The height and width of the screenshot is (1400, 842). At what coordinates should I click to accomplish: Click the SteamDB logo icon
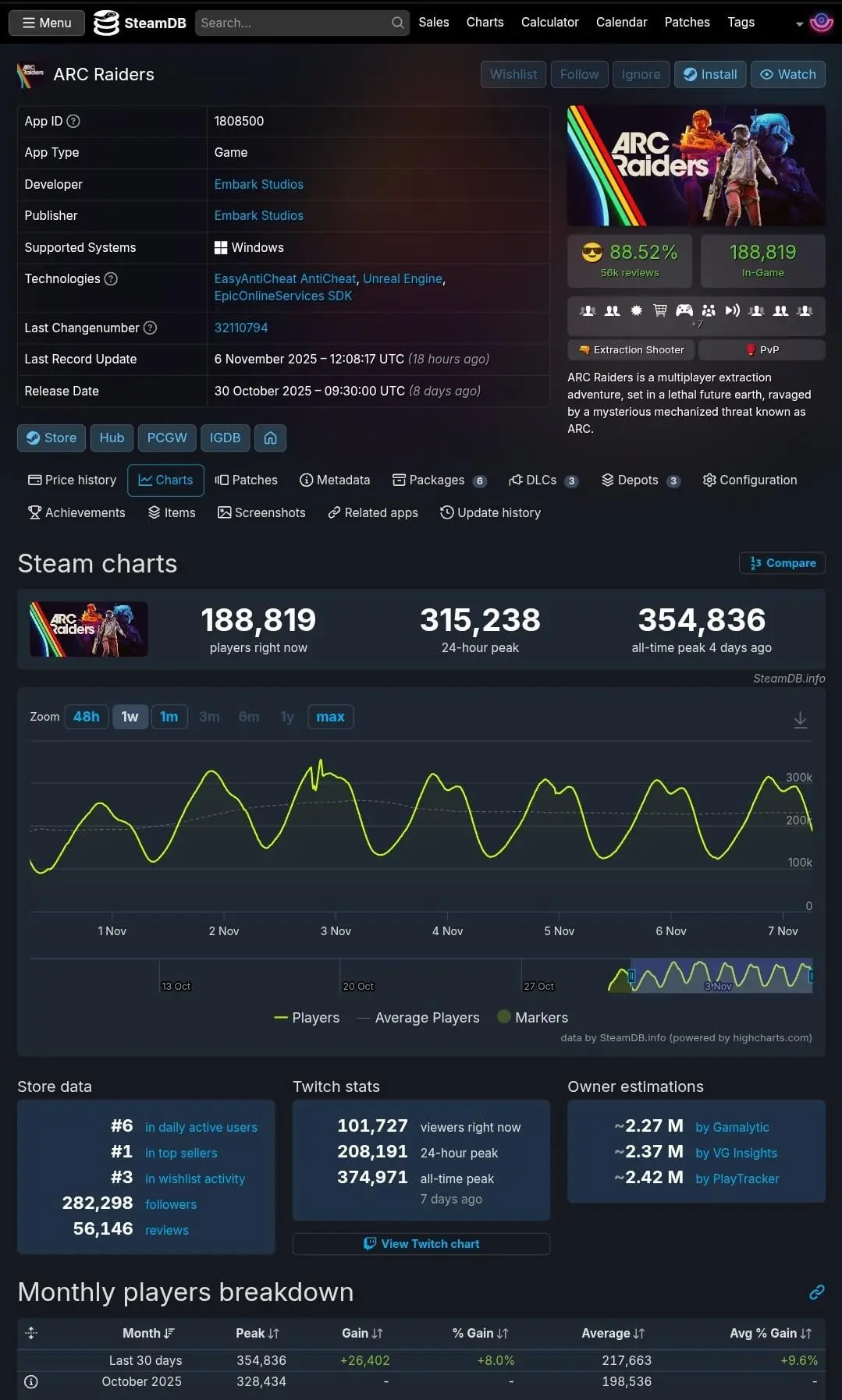106,23
